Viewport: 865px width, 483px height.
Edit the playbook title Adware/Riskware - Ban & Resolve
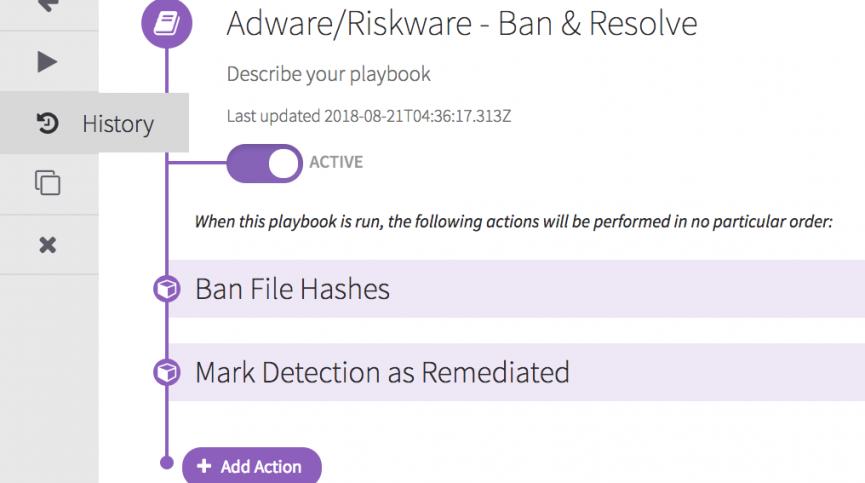pyautogui.click(x=461, y=24)
